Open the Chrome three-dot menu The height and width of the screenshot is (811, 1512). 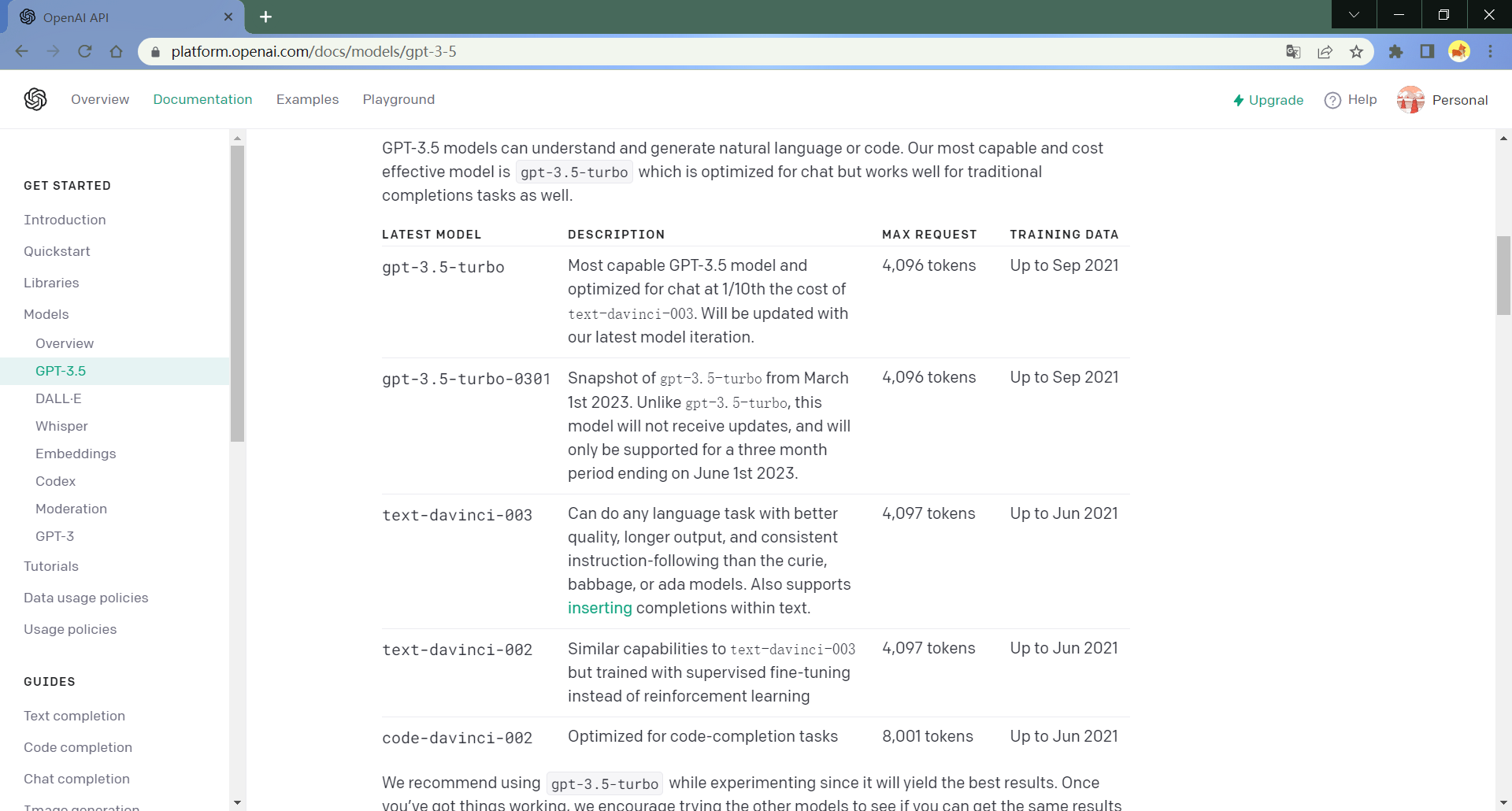click(1491, 51)
